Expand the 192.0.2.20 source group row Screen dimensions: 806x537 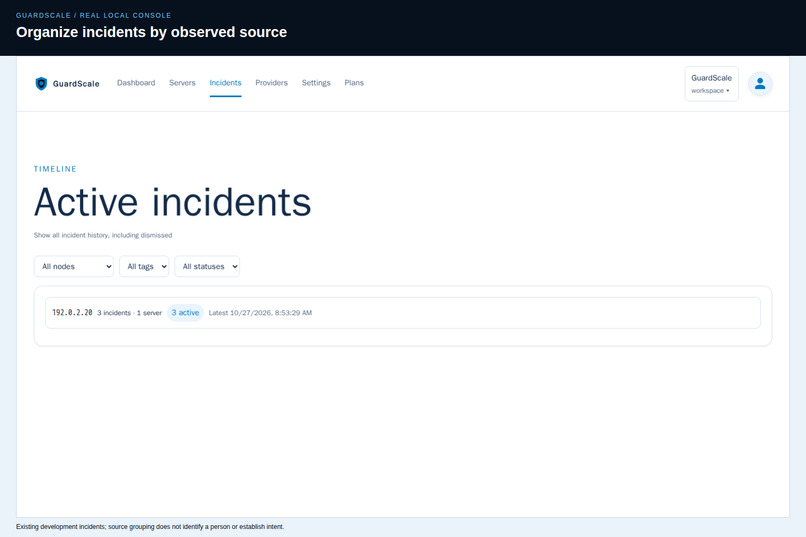coord(402,312)
